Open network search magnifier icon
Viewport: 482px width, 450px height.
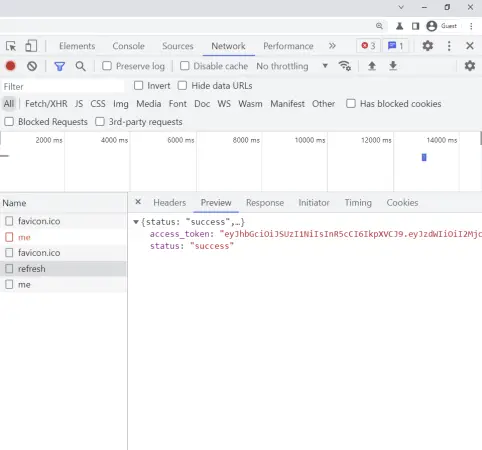(x=80, y=66)
